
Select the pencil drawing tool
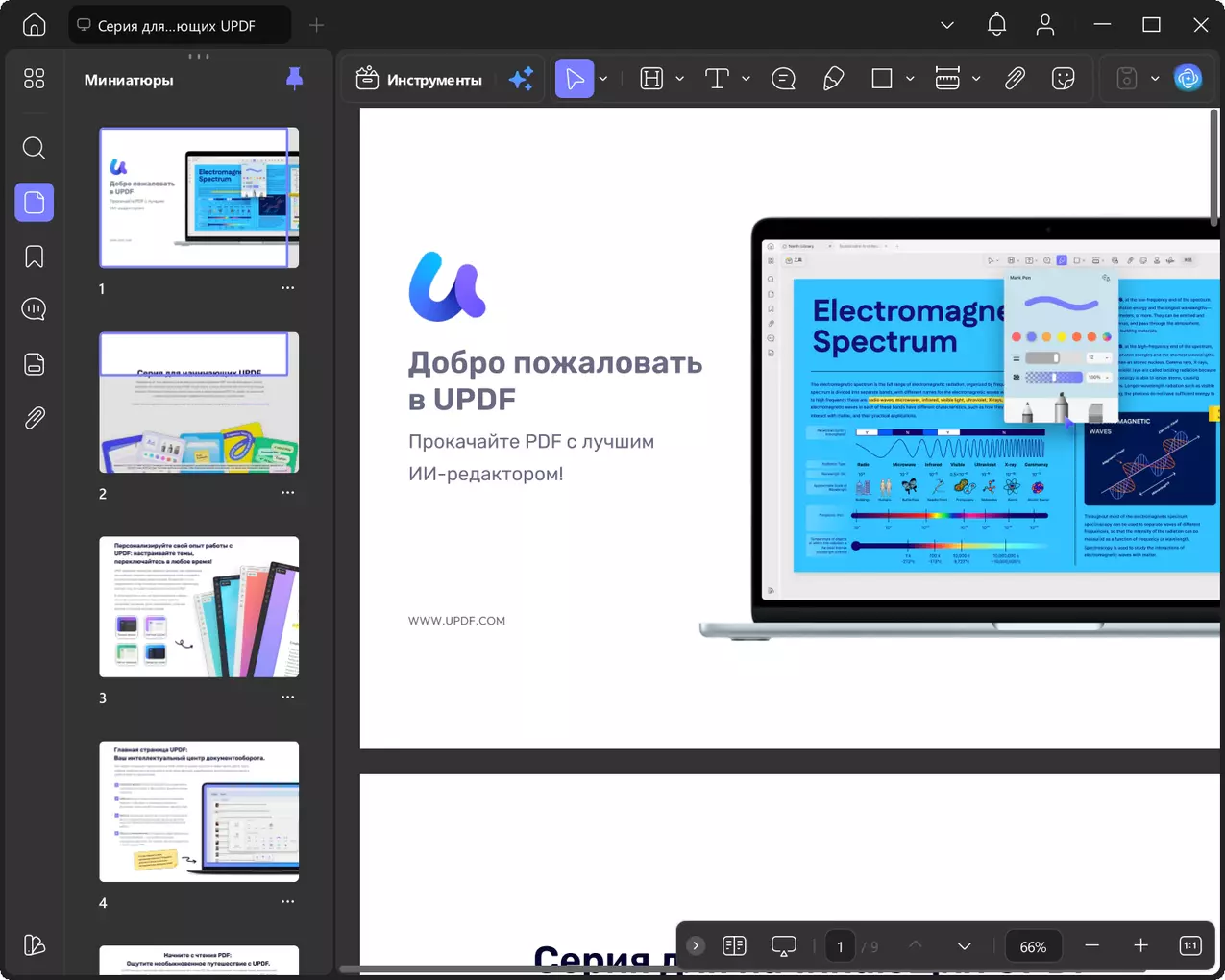click(x=833, y=79)
